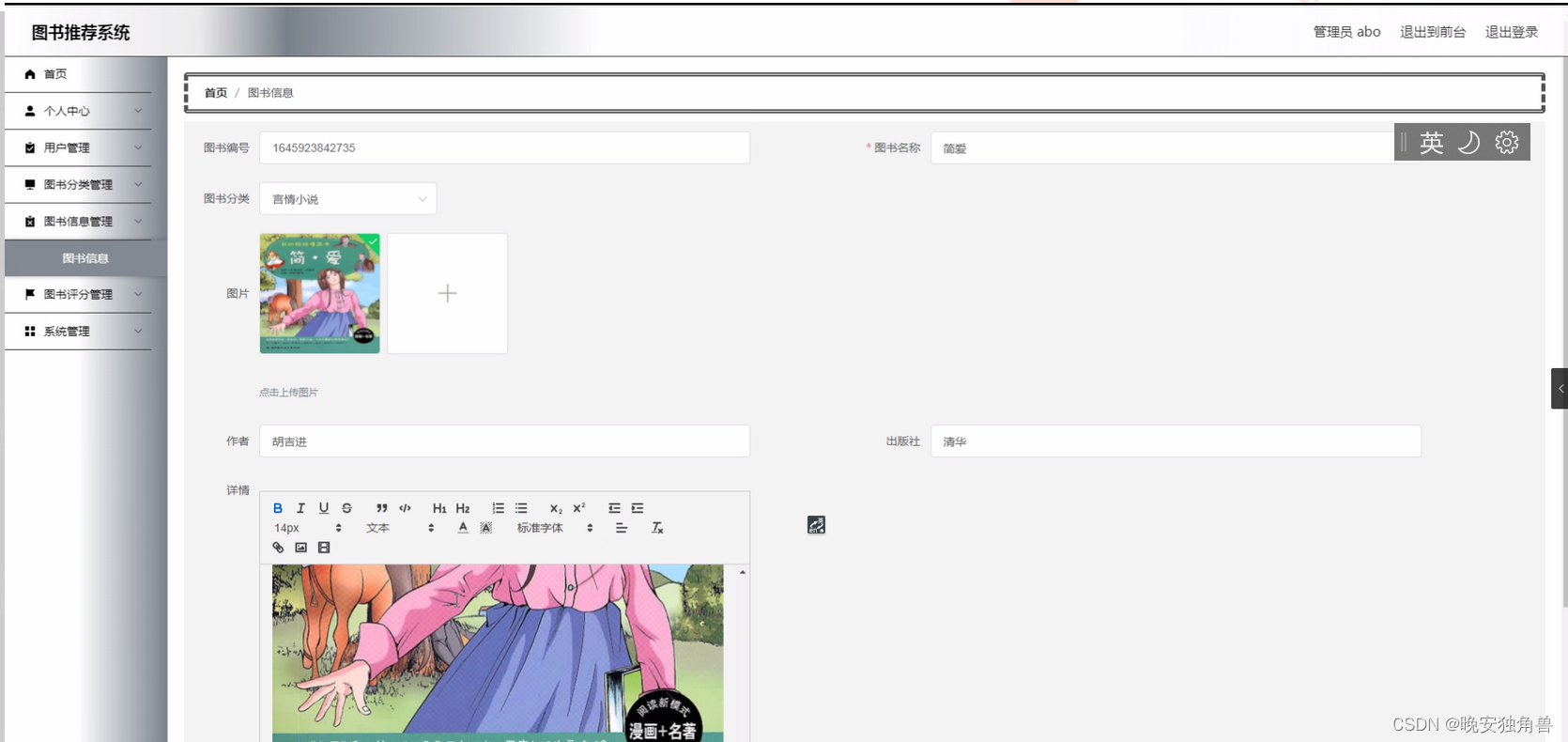Click 退出到前台 in the header
The image size is (1568, 742).
coord(1433,32)
